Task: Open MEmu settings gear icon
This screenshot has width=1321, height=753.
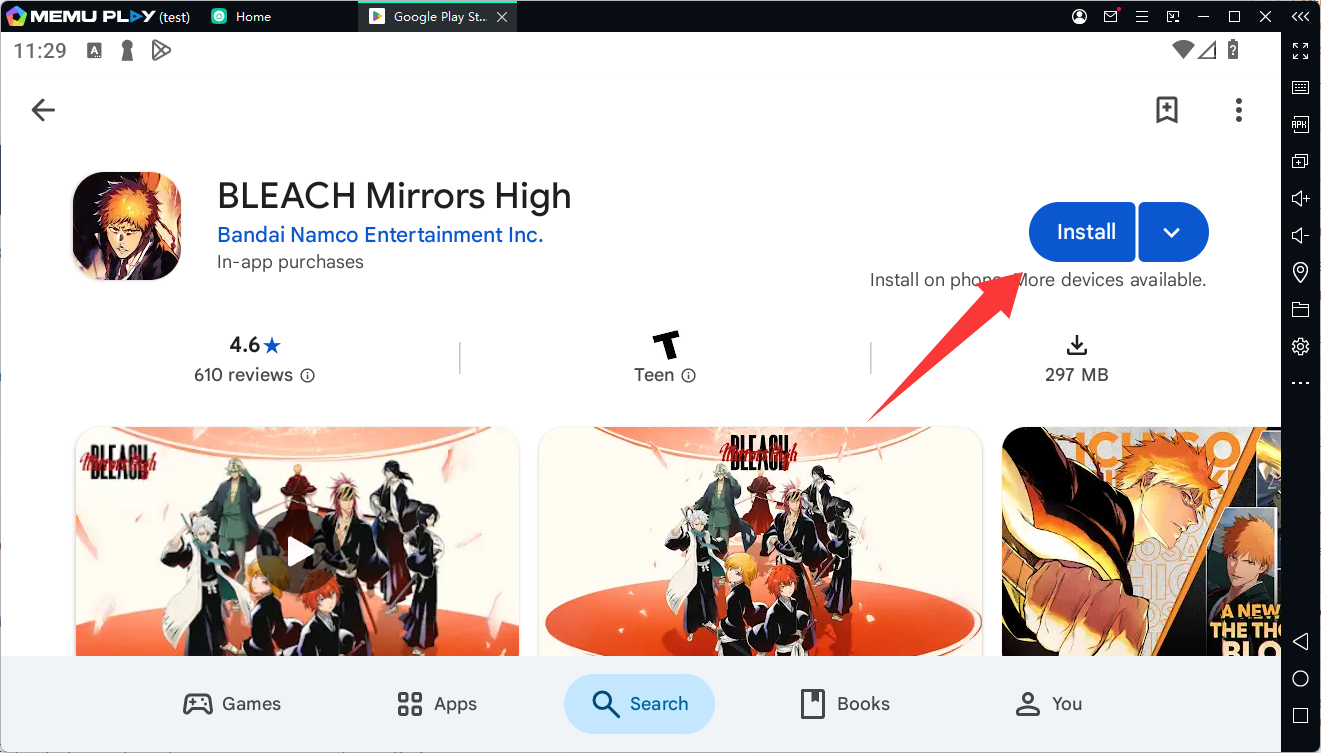Action: (1300, 347)
